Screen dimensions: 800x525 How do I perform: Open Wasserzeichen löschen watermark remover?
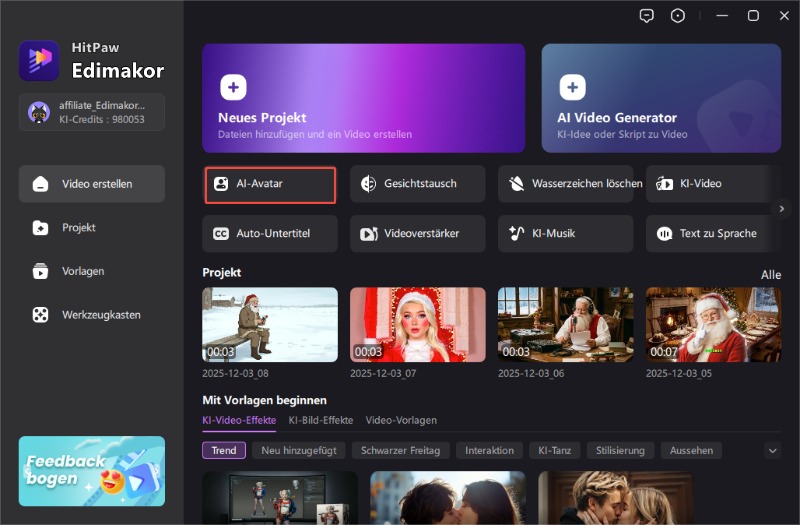tap(565, 184)
